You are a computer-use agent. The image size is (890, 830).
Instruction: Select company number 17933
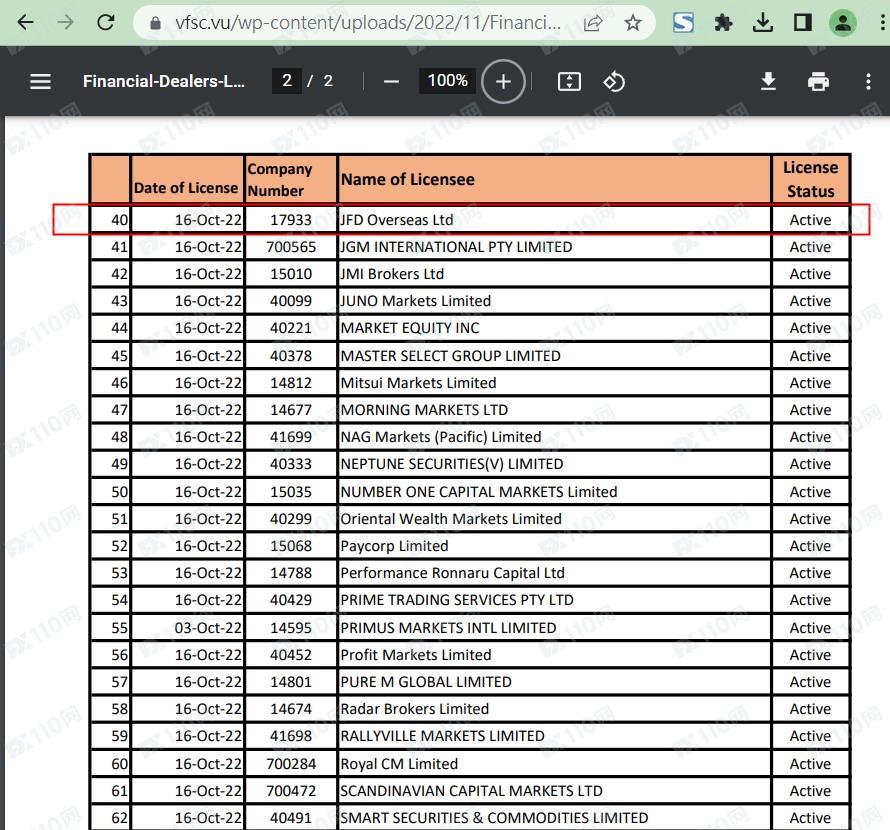pyautogui.click(x=291, y=220)
